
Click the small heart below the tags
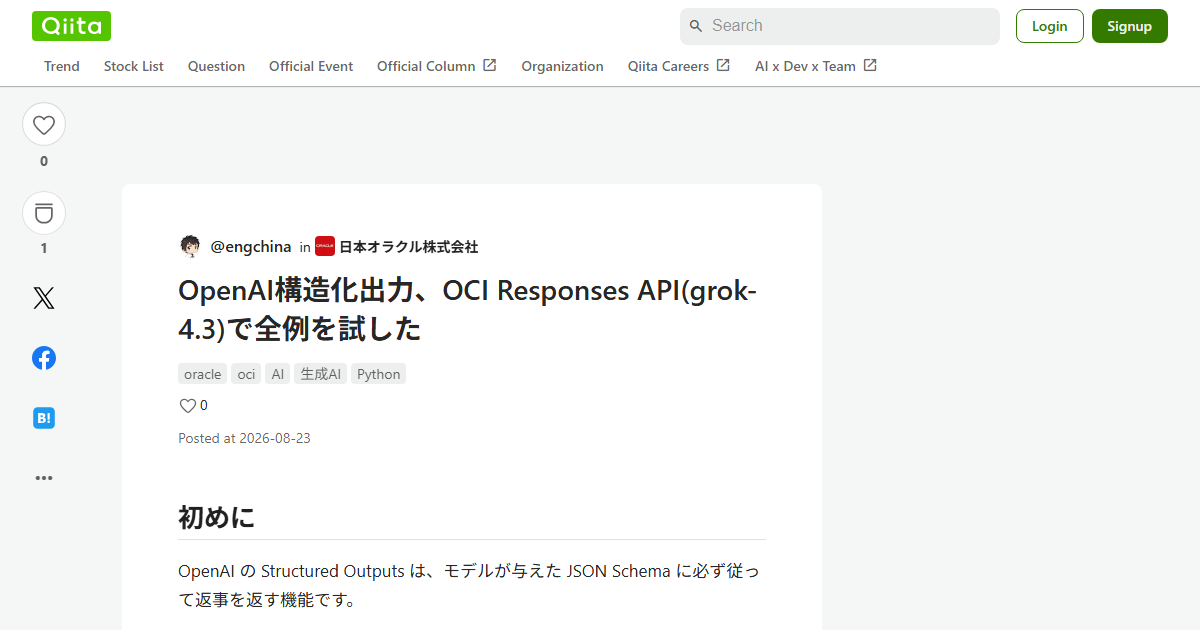187,406
